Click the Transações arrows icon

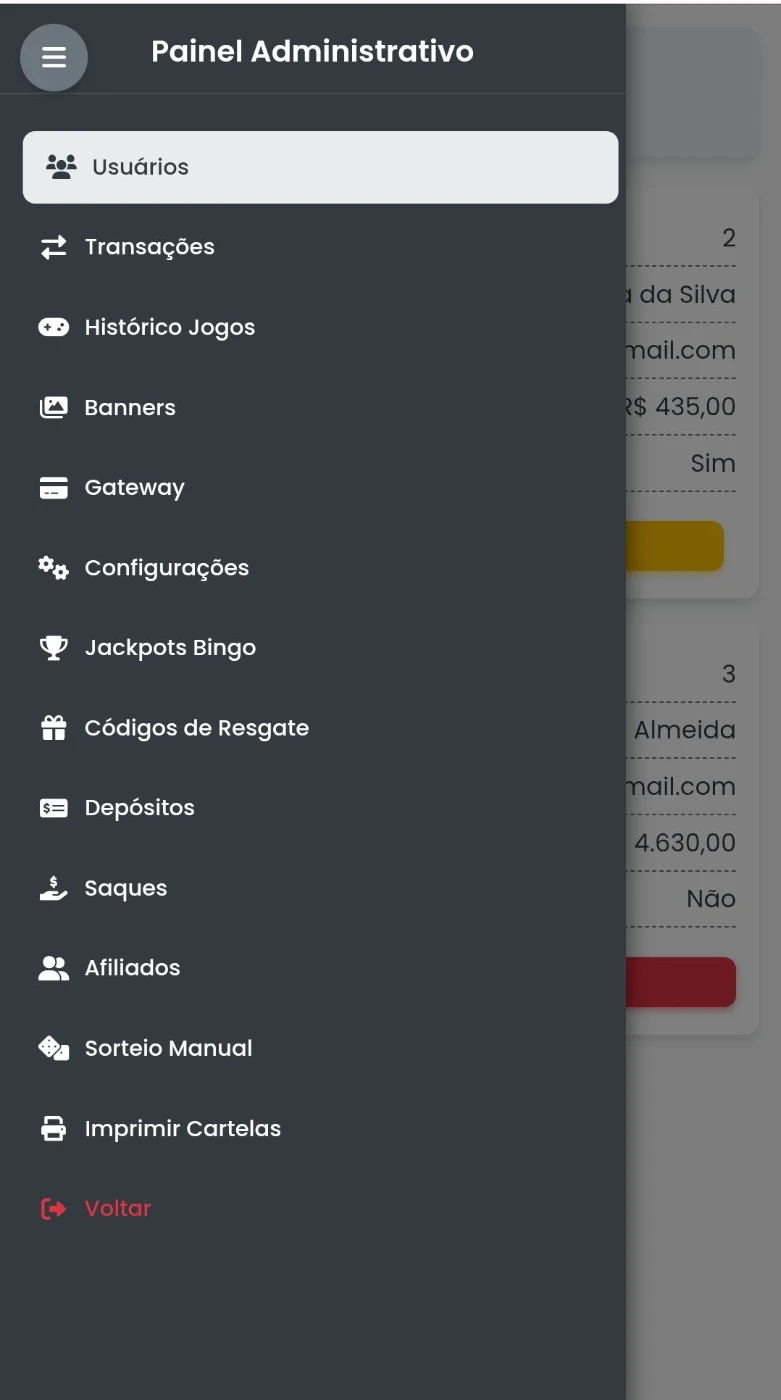[53, 247]
